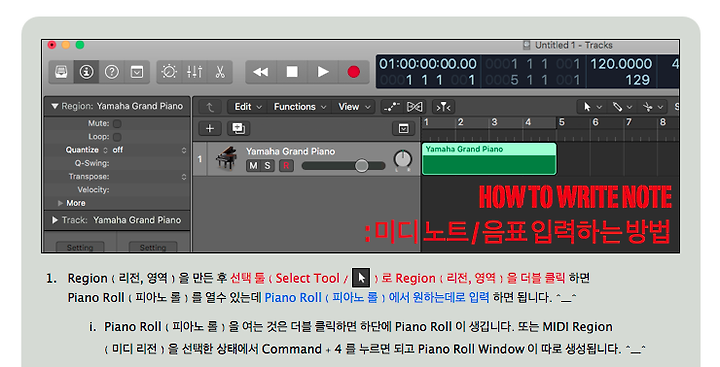Click the green full-screen window button
Screen dimensions: 720x367
(x=80, y=45)
